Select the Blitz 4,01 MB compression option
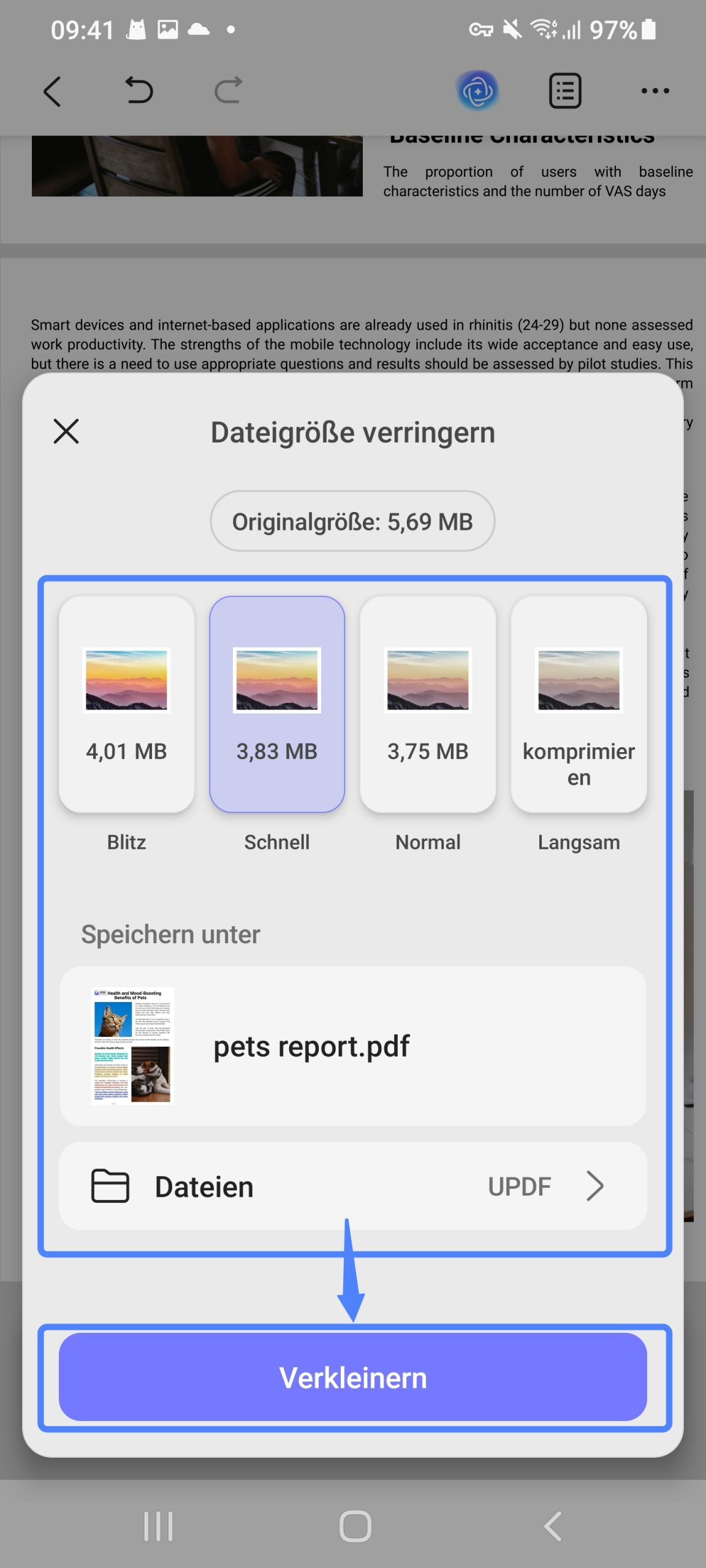706x1568 pixels. tap(127, 704)
